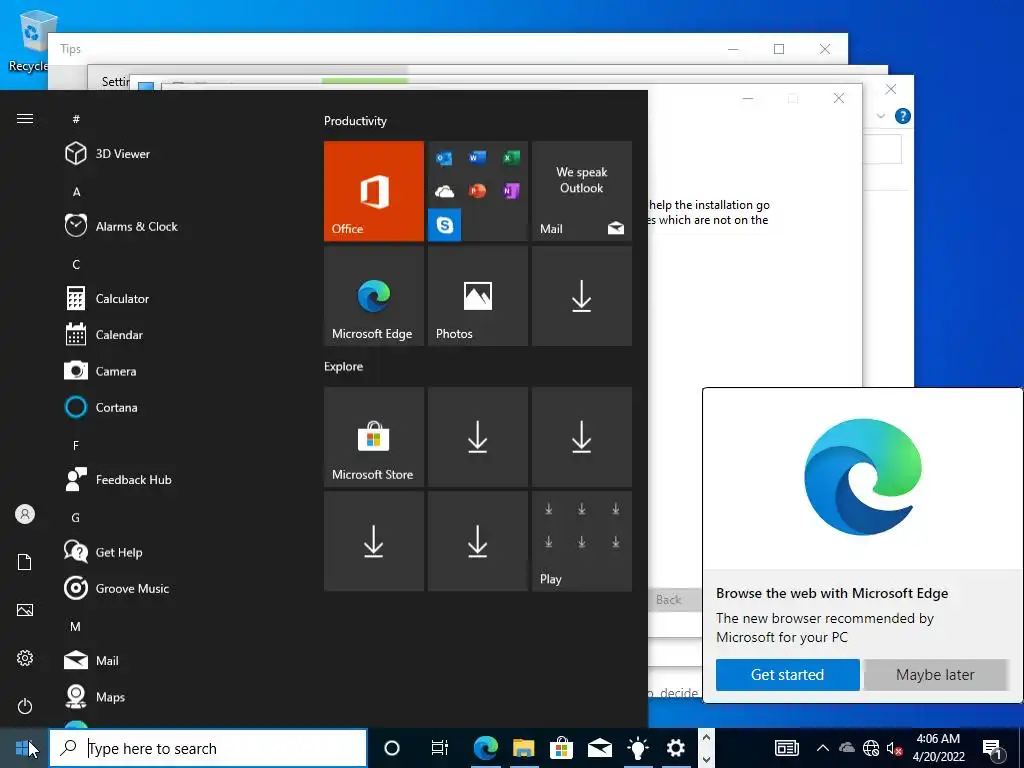Viewport: 1024px width, 768px height.
Task: Launch Edge from the taskbar
Action: (485, 748)
